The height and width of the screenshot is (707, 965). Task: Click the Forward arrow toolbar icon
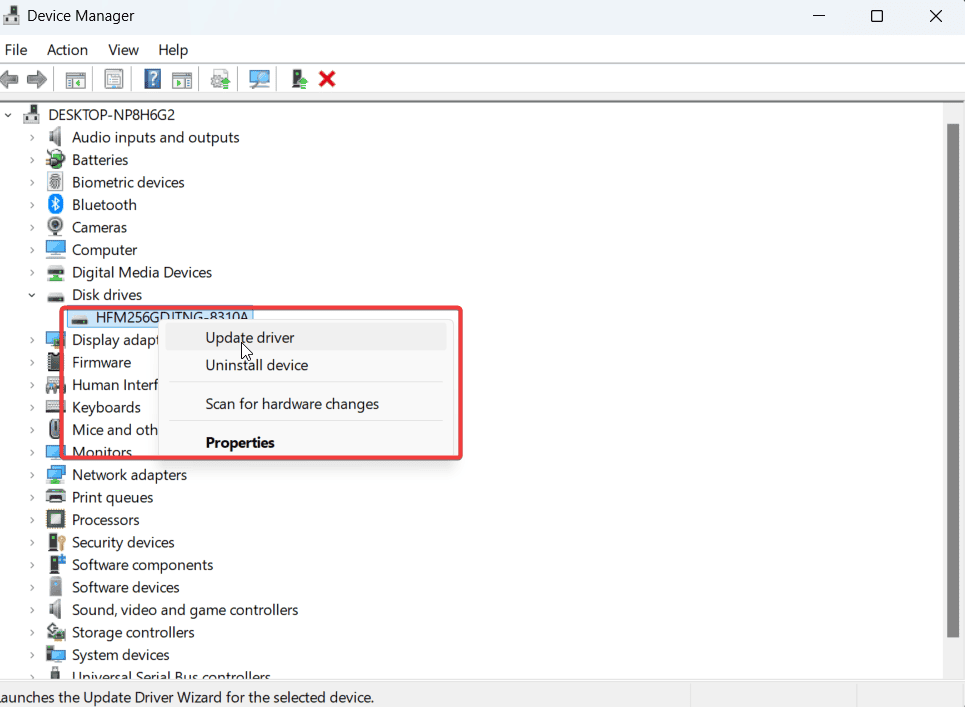click(x=37, y=79)
